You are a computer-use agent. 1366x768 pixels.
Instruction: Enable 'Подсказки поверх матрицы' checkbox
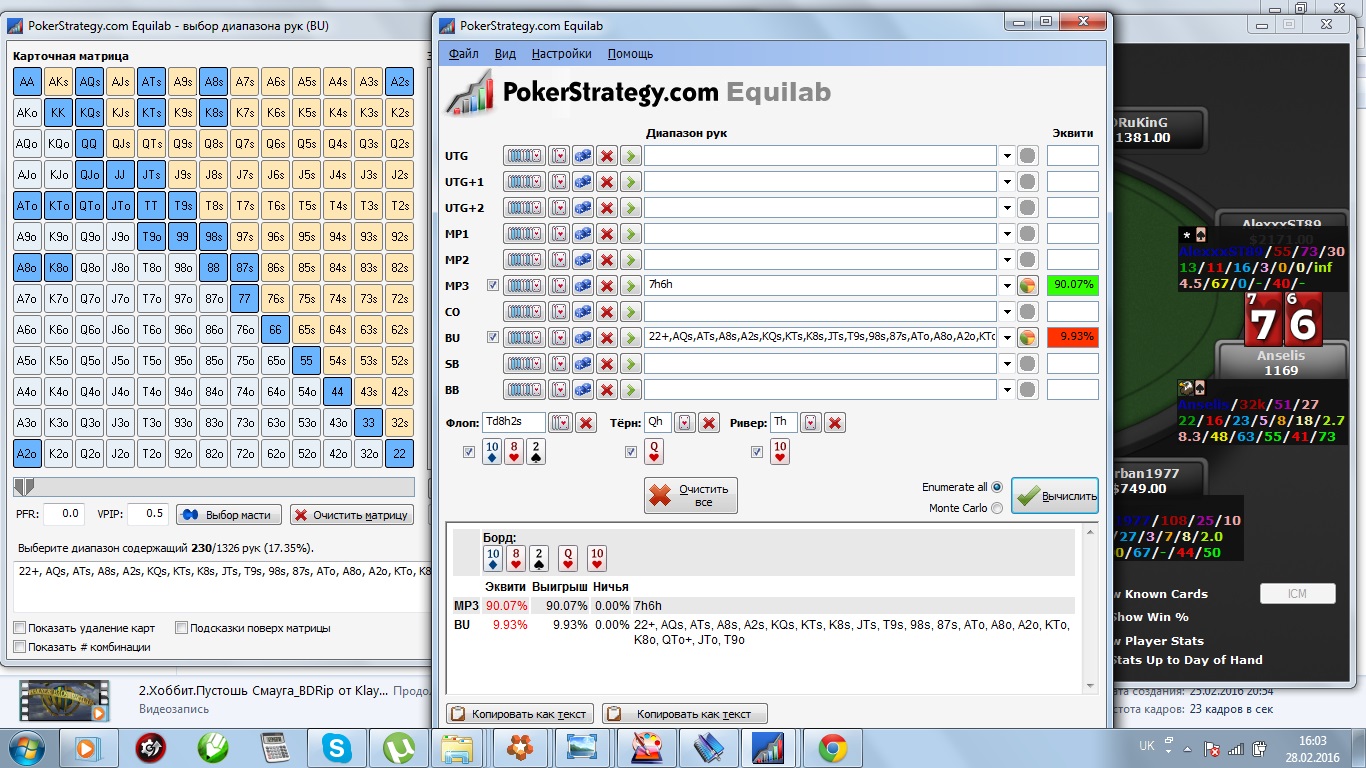pyautogui.click(x=181, y=628)
